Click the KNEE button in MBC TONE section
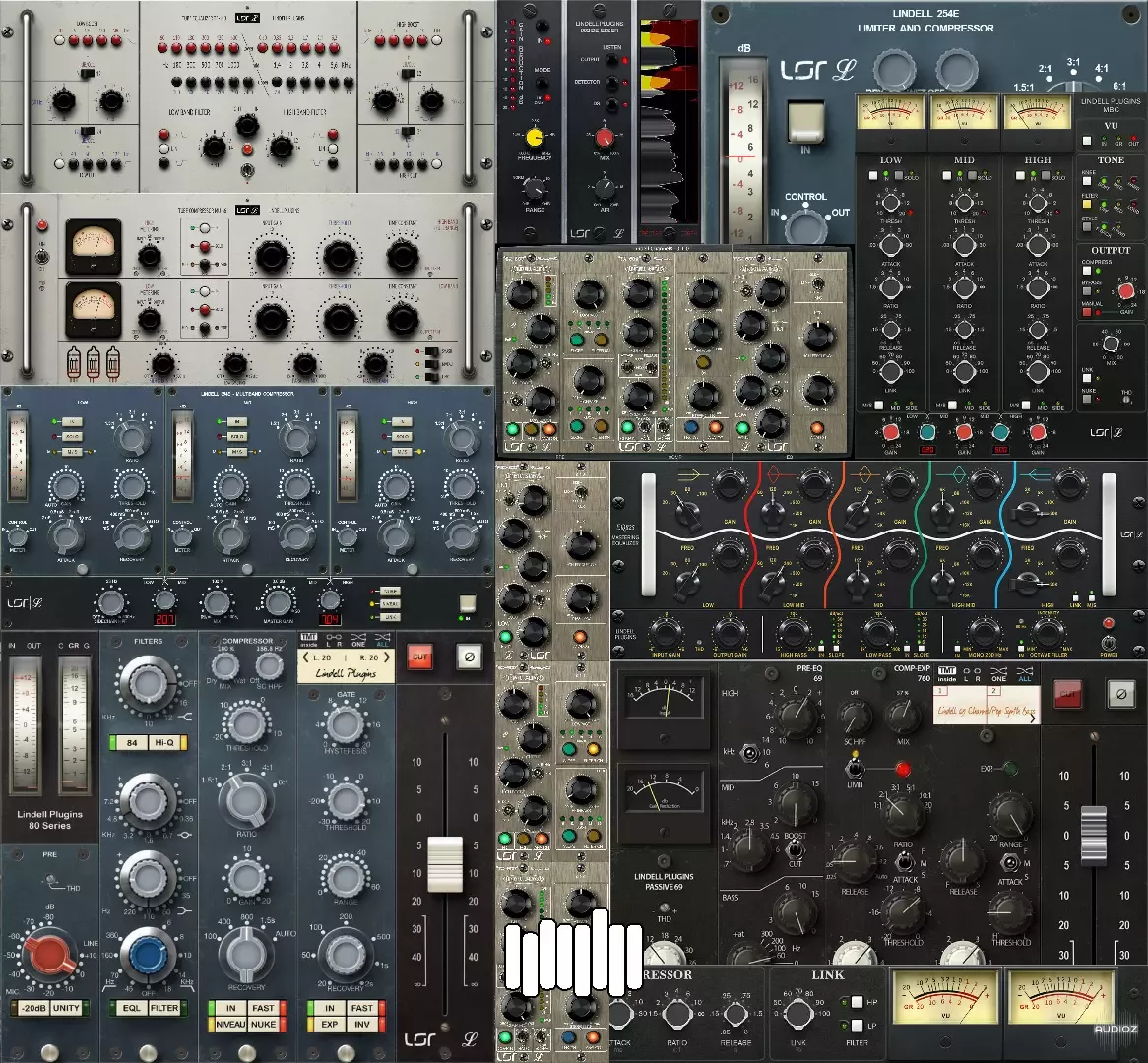This screenshot has height=1063, width=1148. coord(1088,181)
